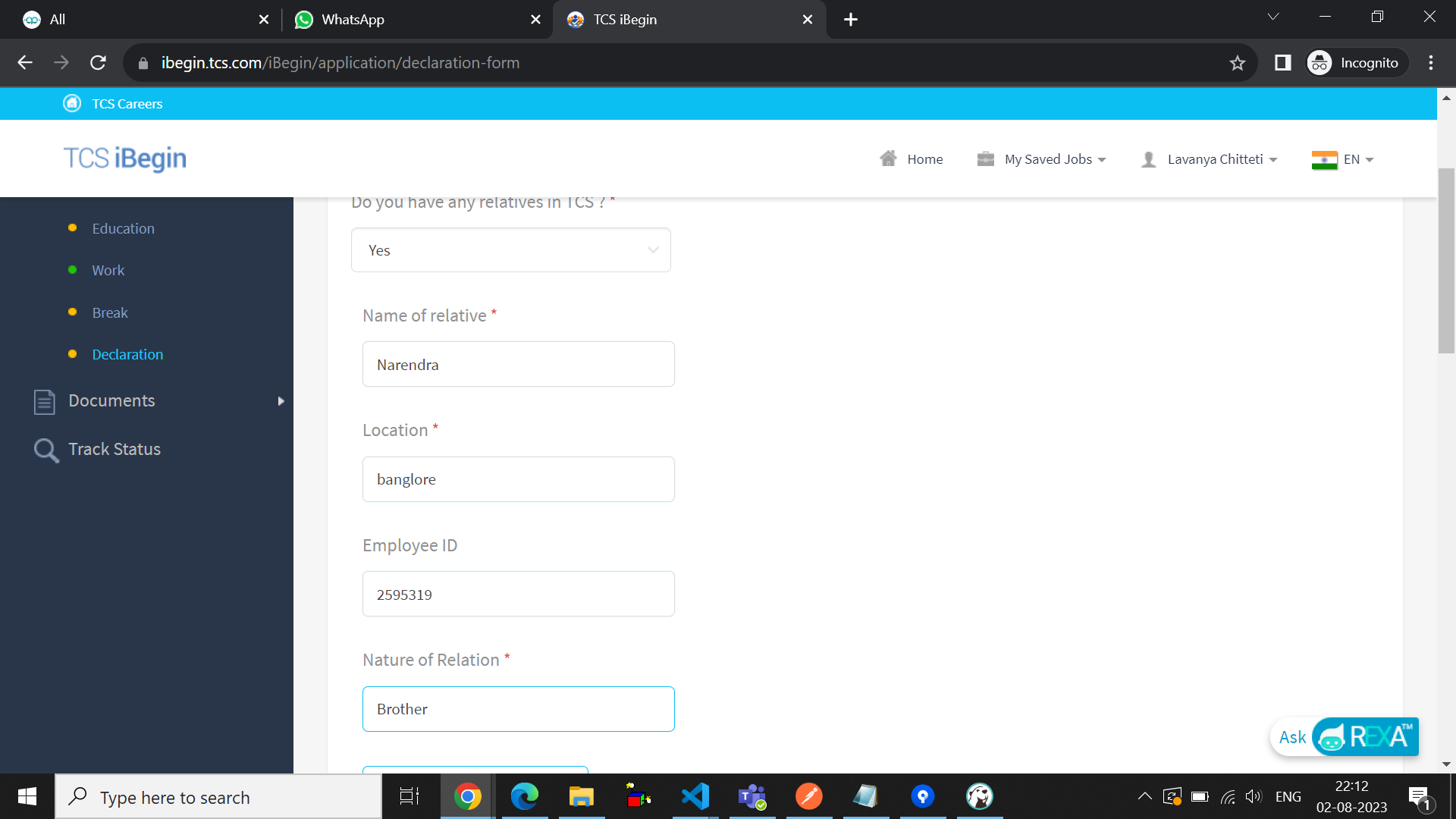The width and height of the screenshot is (1456, 819).
Task: Click the TCS iBegin logo
Action: pos(125,158)
